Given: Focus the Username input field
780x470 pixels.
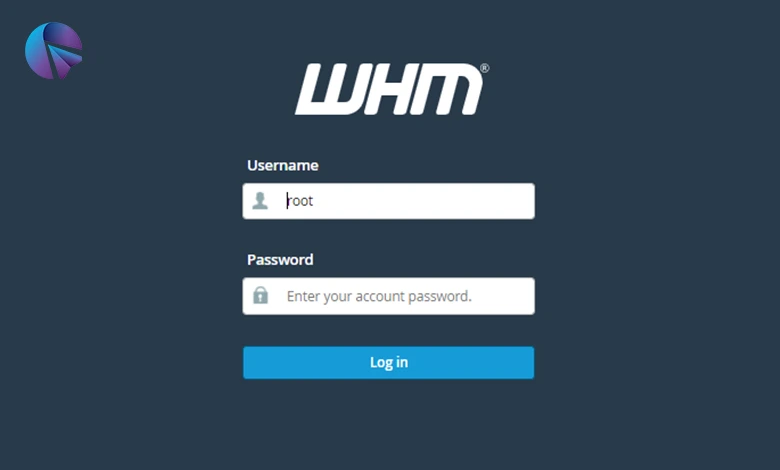Looking at the screenshot, I should click(x=389, y=201).
